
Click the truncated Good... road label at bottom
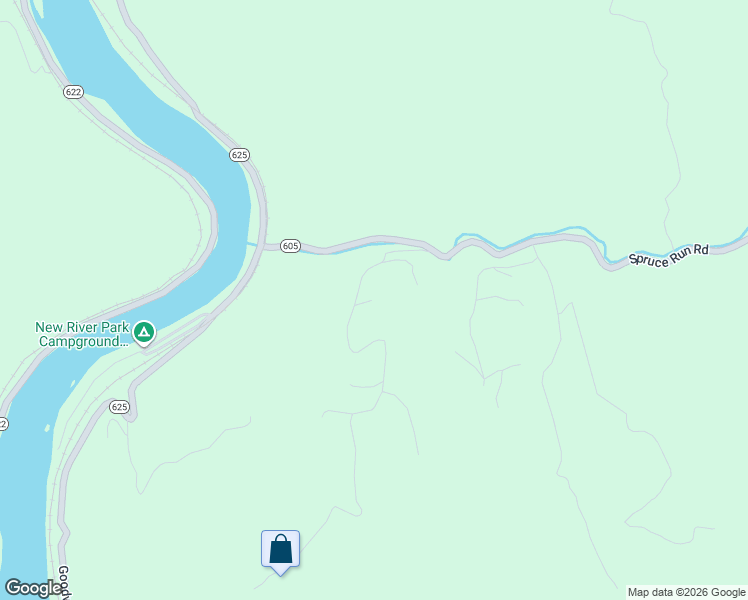tap(63, 582)
